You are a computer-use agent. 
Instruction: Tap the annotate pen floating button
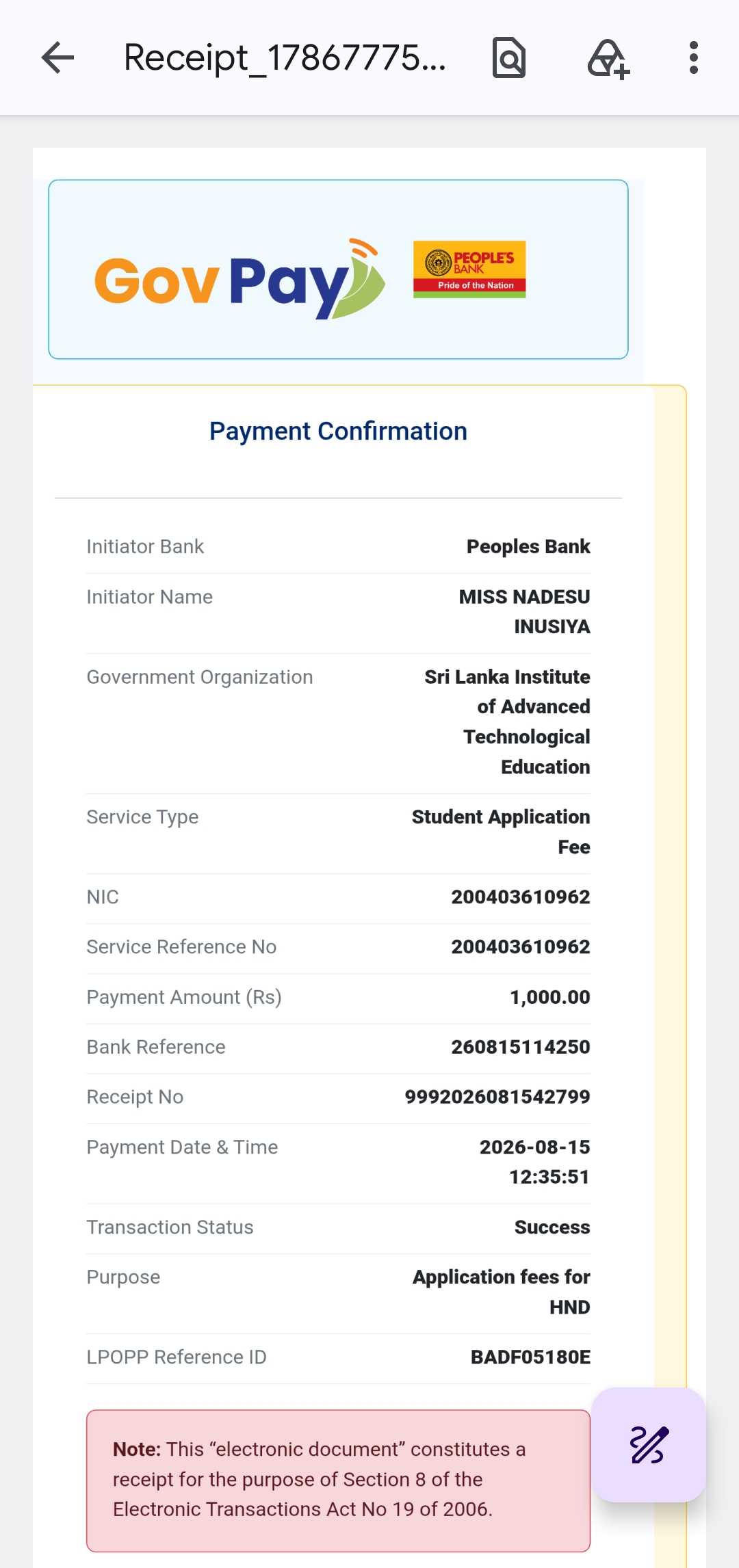[649, 1444]
